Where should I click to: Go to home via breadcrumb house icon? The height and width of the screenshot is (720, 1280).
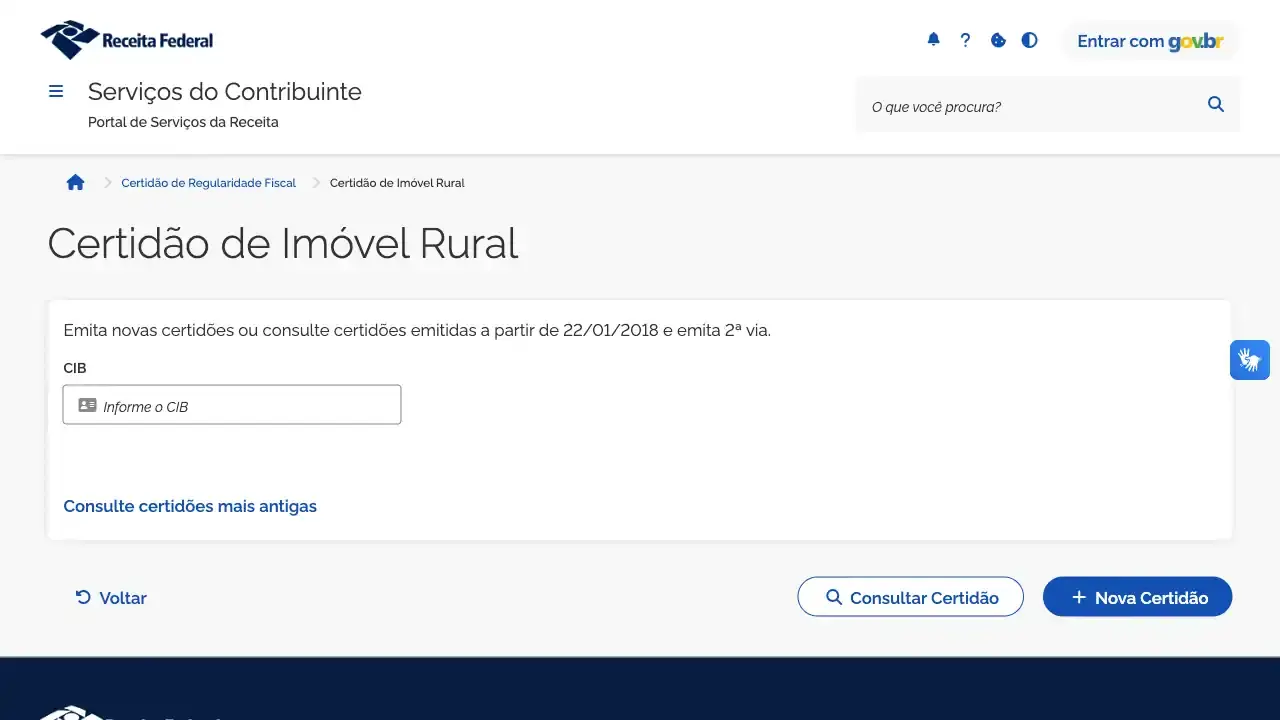click(75, 182)
